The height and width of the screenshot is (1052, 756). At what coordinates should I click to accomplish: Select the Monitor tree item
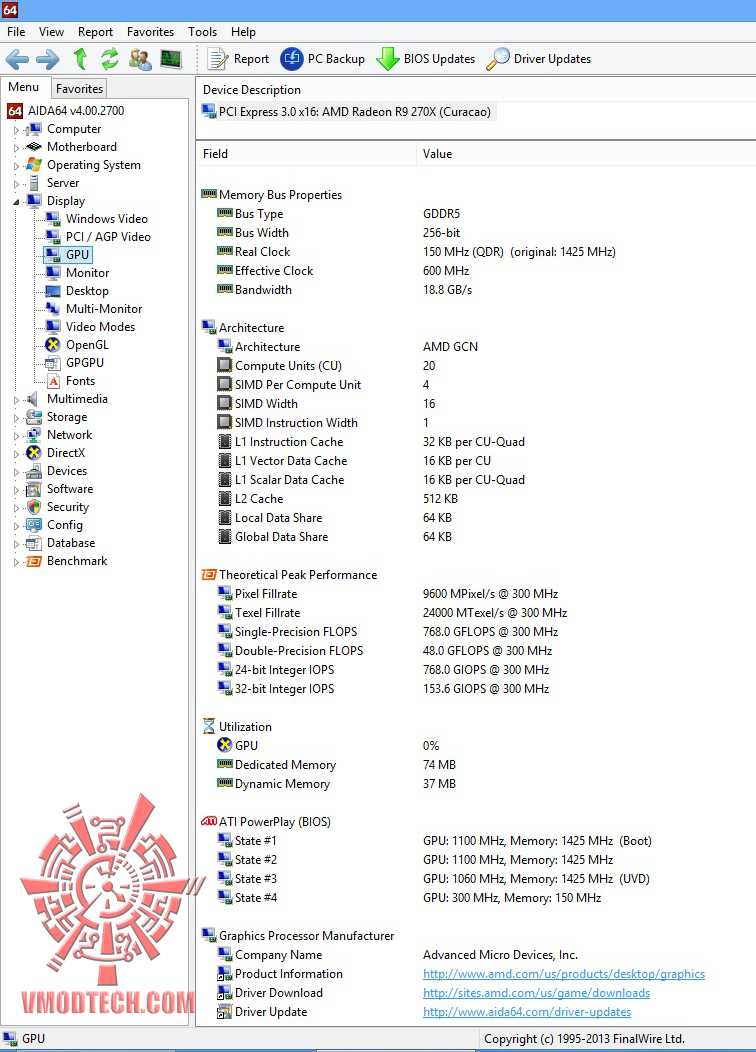coord(87,273)
